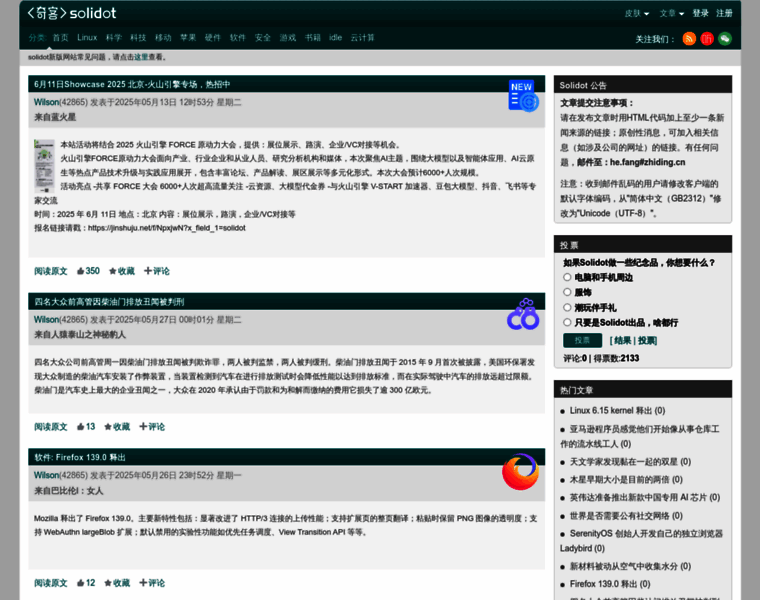760x600 pixels.
Task: Open the RSS feed icon
Action: coord(689,38)
